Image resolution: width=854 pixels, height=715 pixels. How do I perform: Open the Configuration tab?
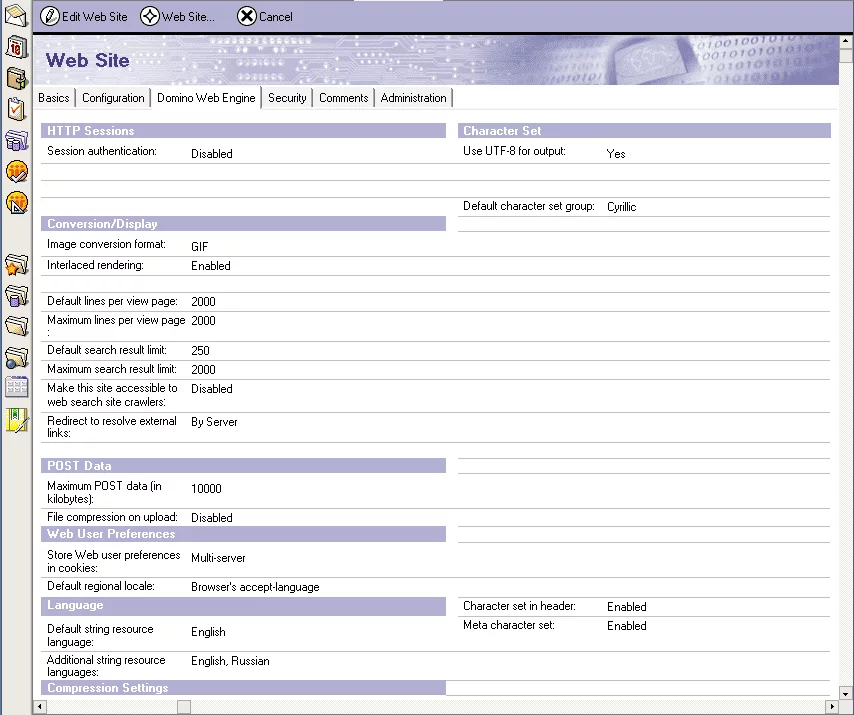[113, 98]
